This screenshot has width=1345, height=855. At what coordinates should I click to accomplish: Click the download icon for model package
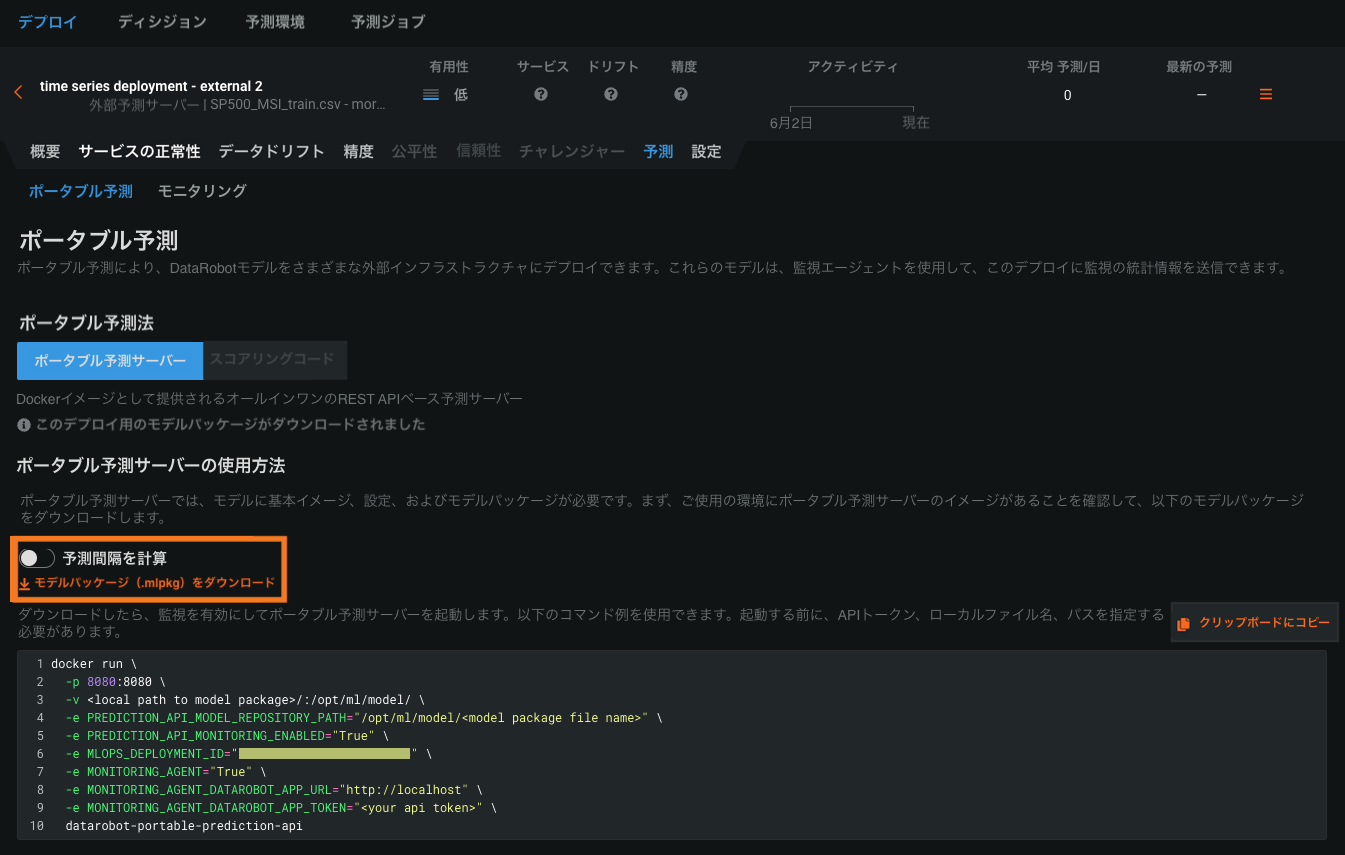[x=25, y=583]
